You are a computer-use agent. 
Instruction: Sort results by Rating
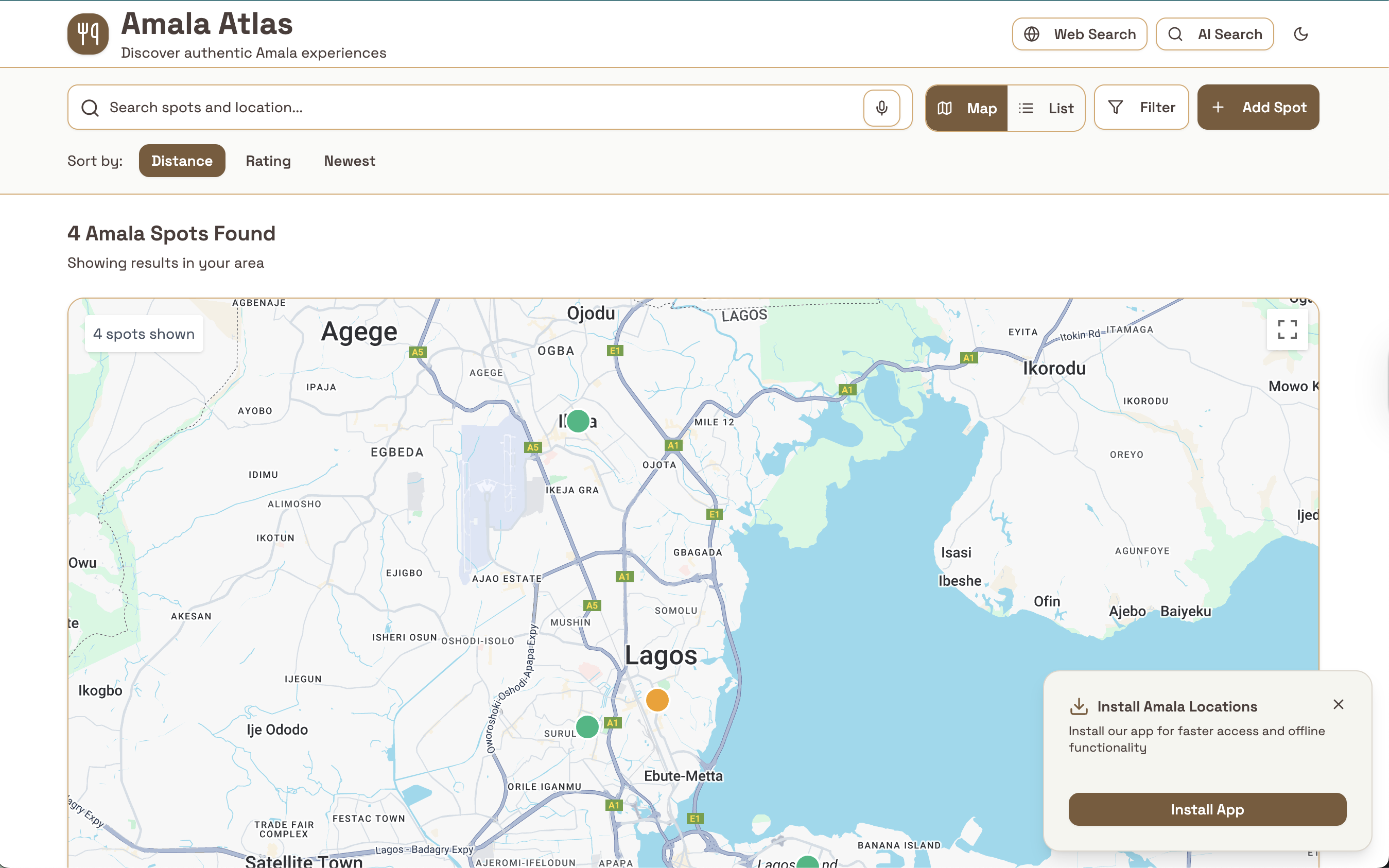tap(268, 161)
